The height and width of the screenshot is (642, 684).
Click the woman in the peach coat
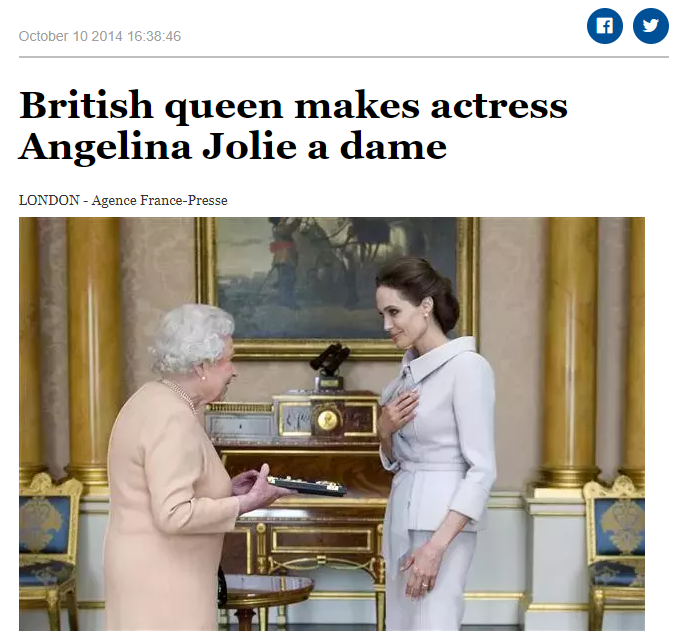181,467
